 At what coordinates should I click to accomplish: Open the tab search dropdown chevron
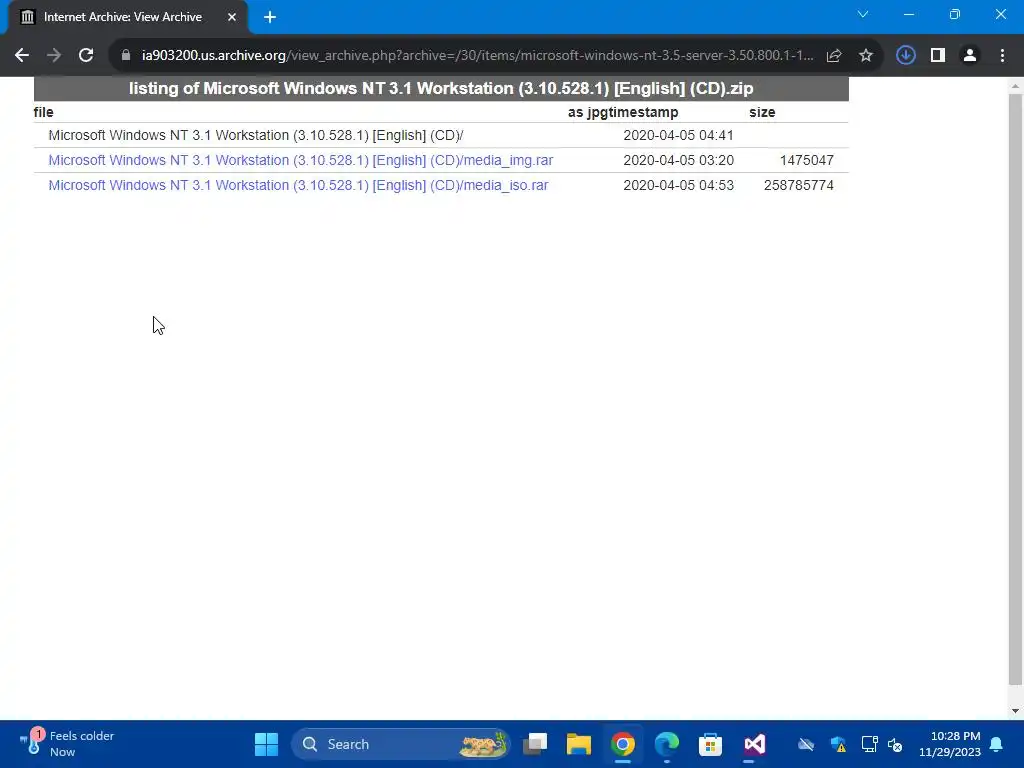pyautogui.click(x=863, y=14)
